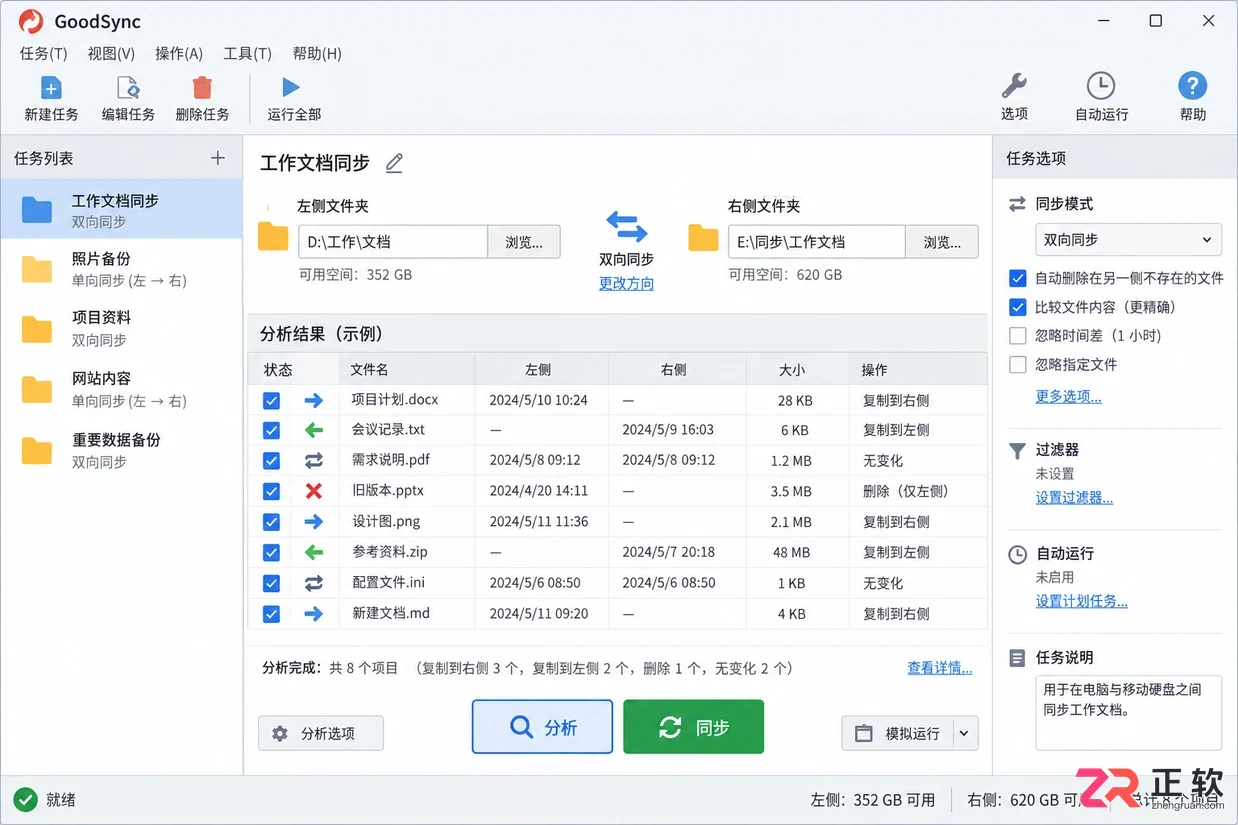
Task: Open 自动运行 clock toolbar icon
Action: click(1101, 86)
